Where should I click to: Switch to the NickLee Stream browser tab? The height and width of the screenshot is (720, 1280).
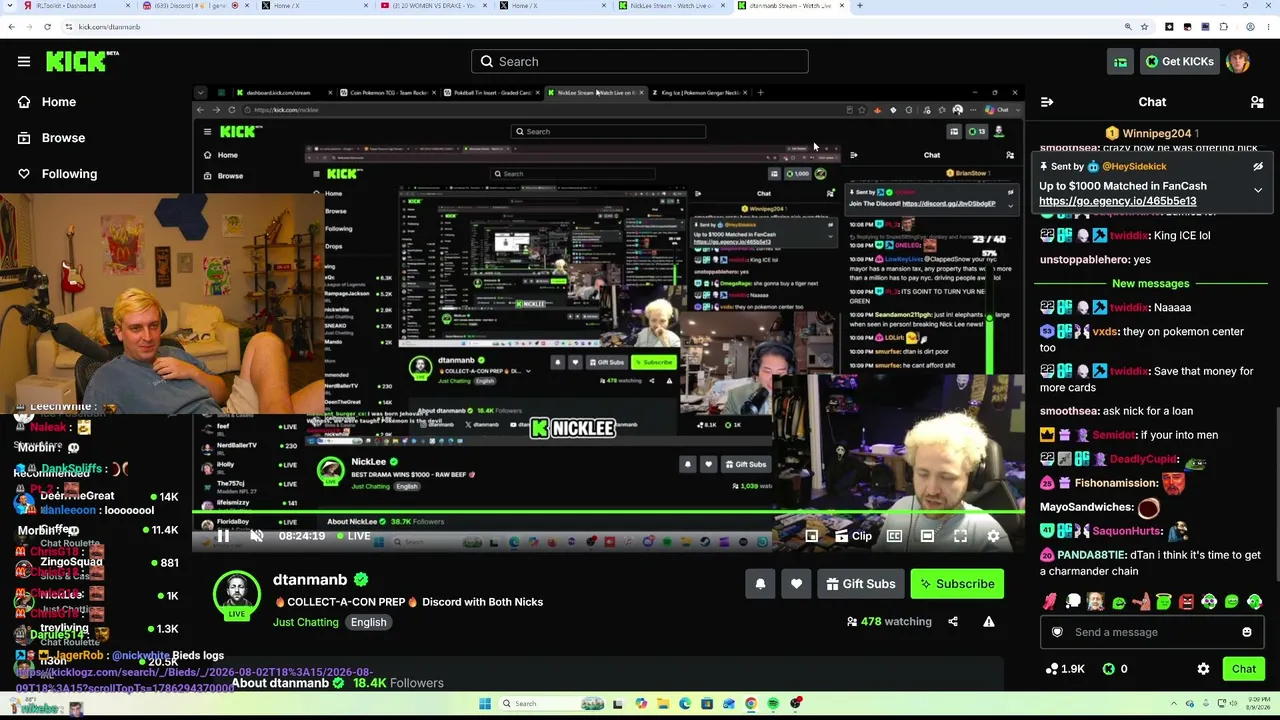[x=670, y=6]
